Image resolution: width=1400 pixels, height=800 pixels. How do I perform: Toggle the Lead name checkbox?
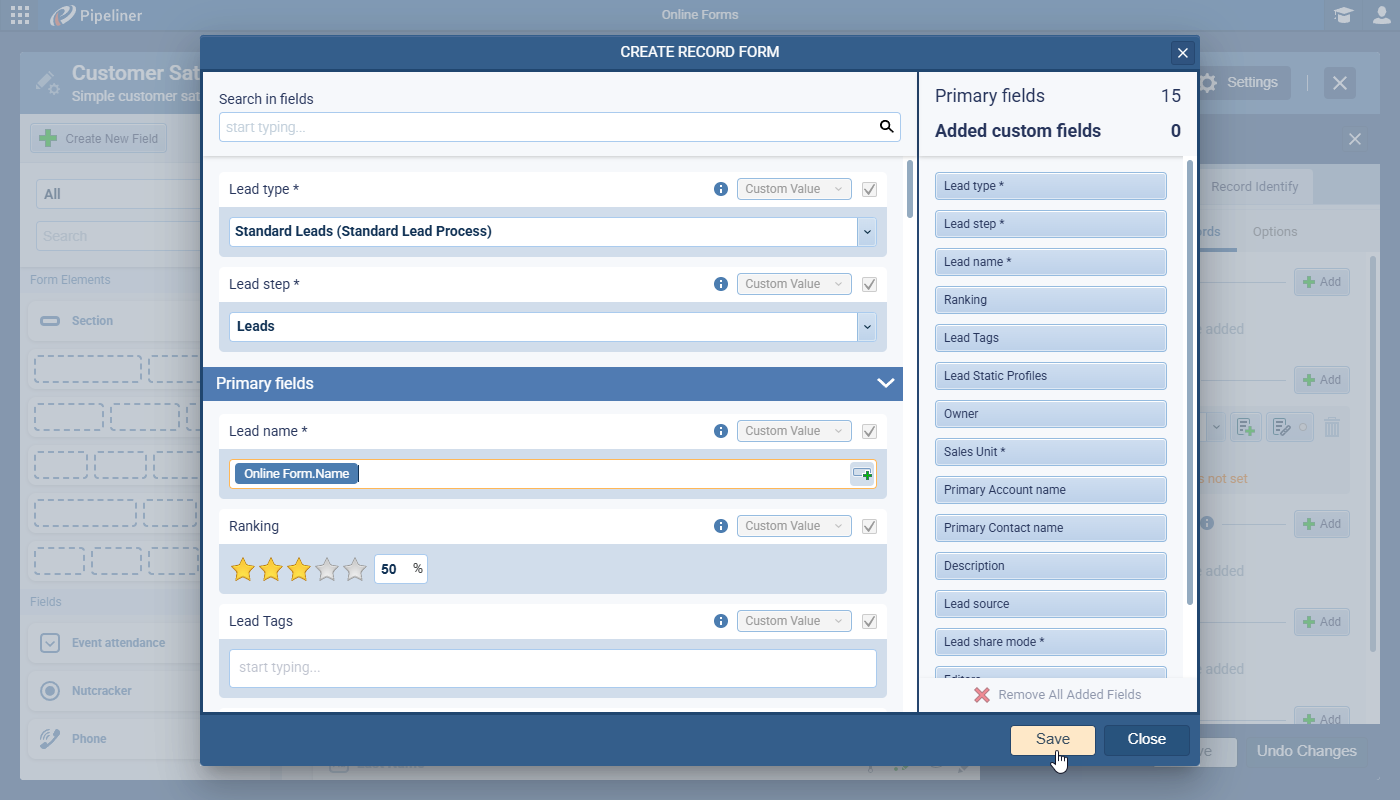869,431
